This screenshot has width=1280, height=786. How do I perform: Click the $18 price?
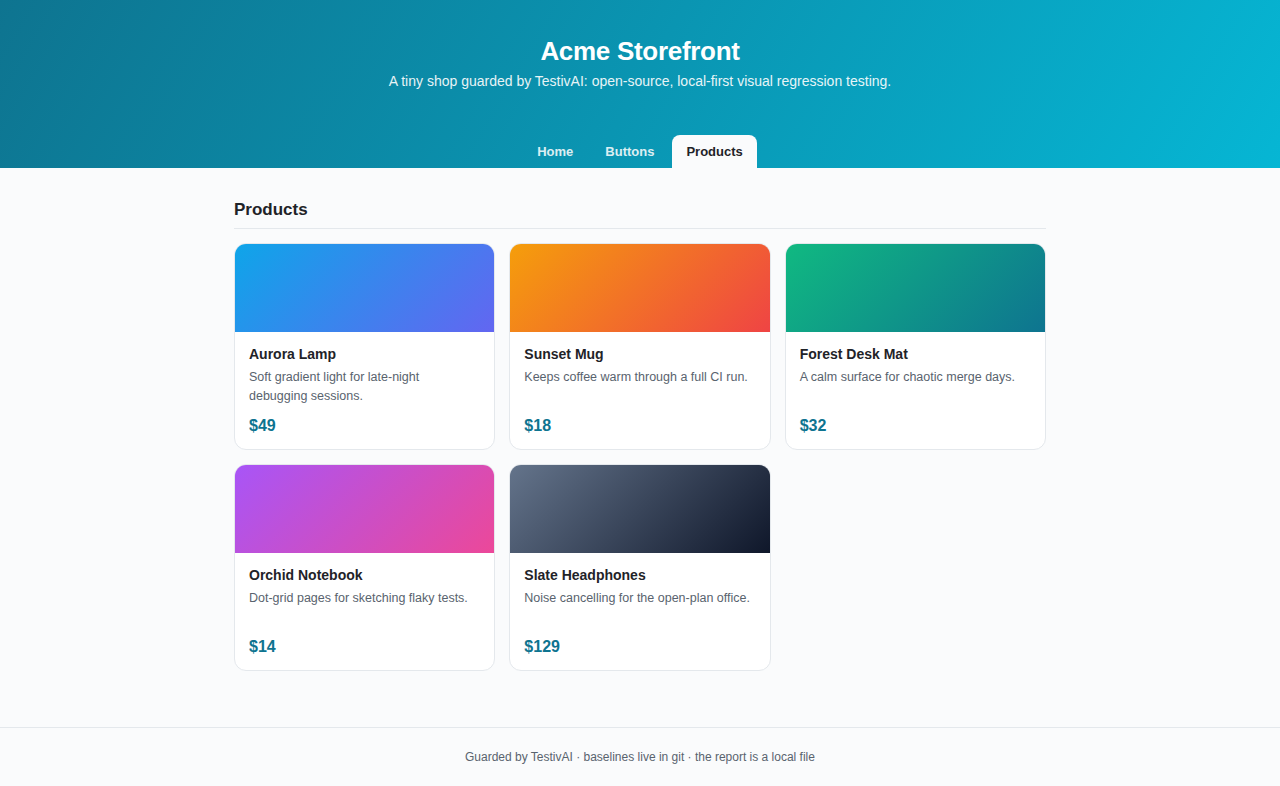538,425
